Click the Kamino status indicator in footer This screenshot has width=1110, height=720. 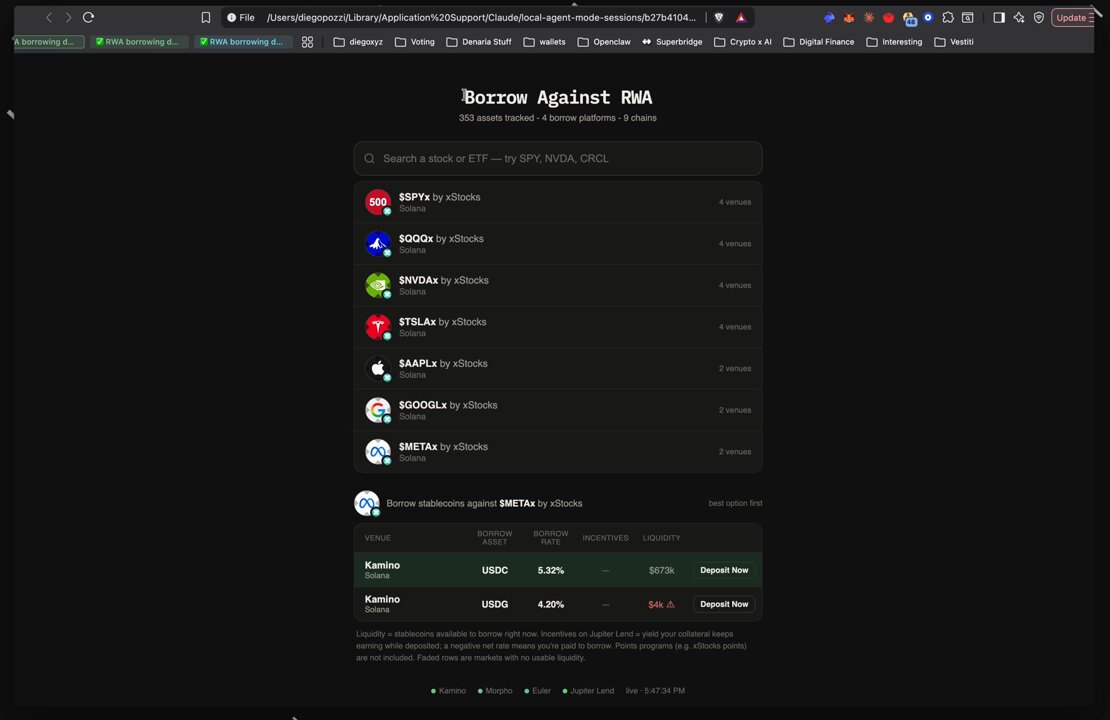[x=448, y=691]
